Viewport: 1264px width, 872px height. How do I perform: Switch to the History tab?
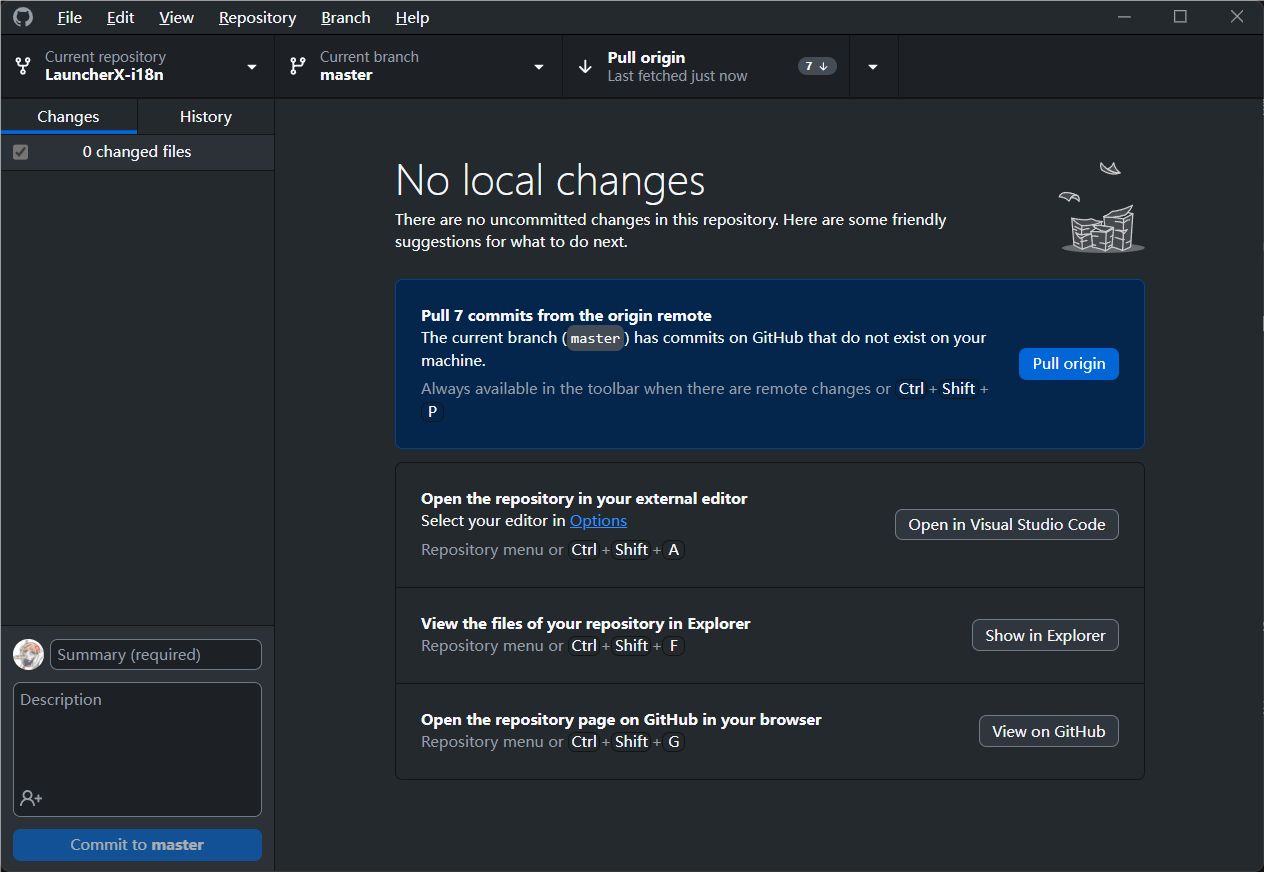206,117
